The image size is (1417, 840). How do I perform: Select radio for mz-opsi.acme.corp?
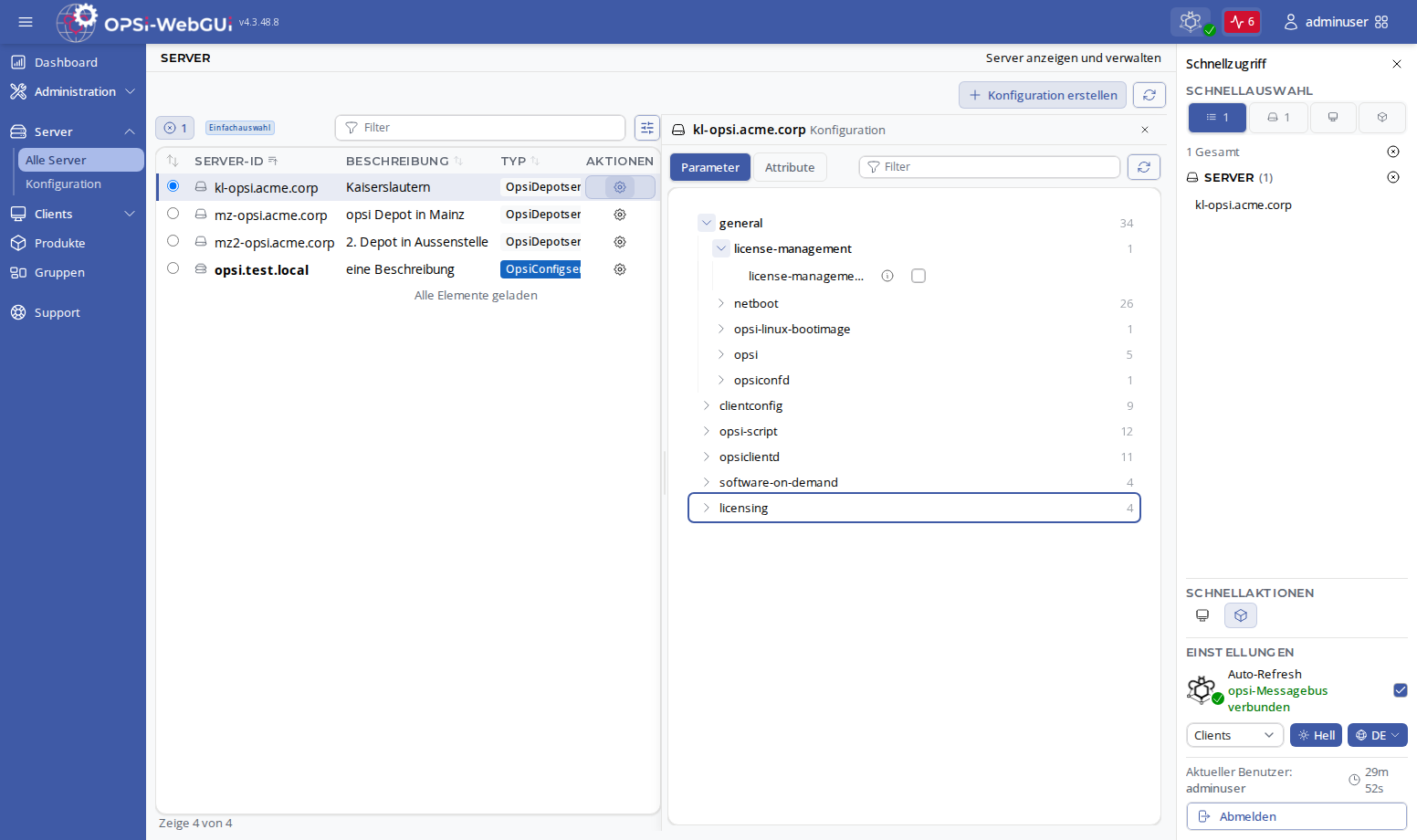point(173,214)
